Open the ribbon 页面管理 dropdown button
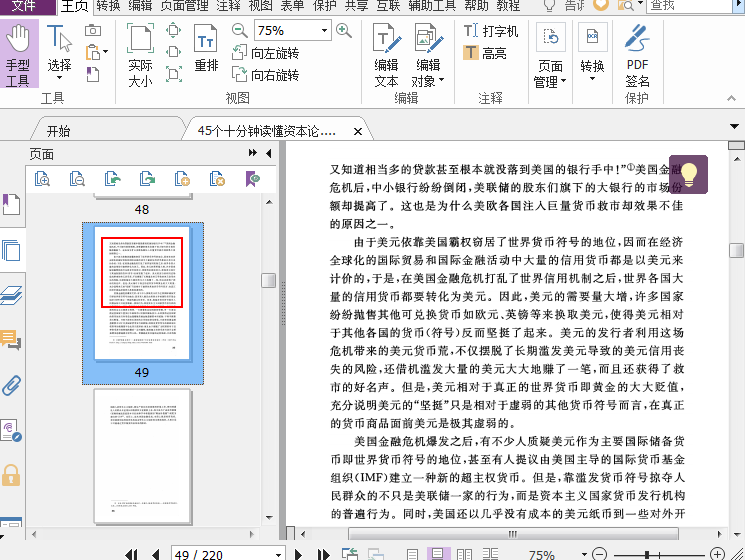This screenshot has width=745, height=560. pos(551,56)
